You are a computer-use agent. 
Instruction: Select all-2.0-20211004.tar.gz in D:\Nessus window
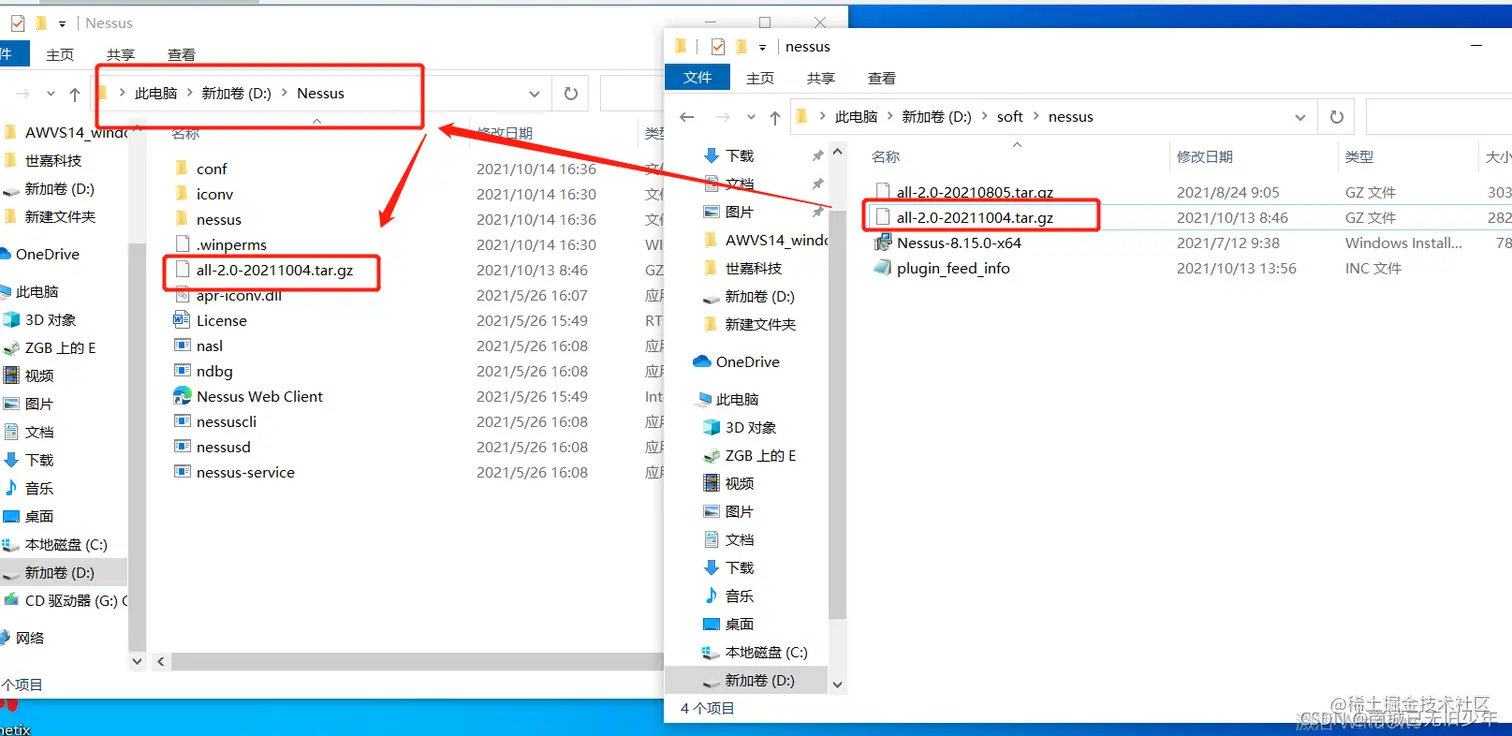(274, 270)
